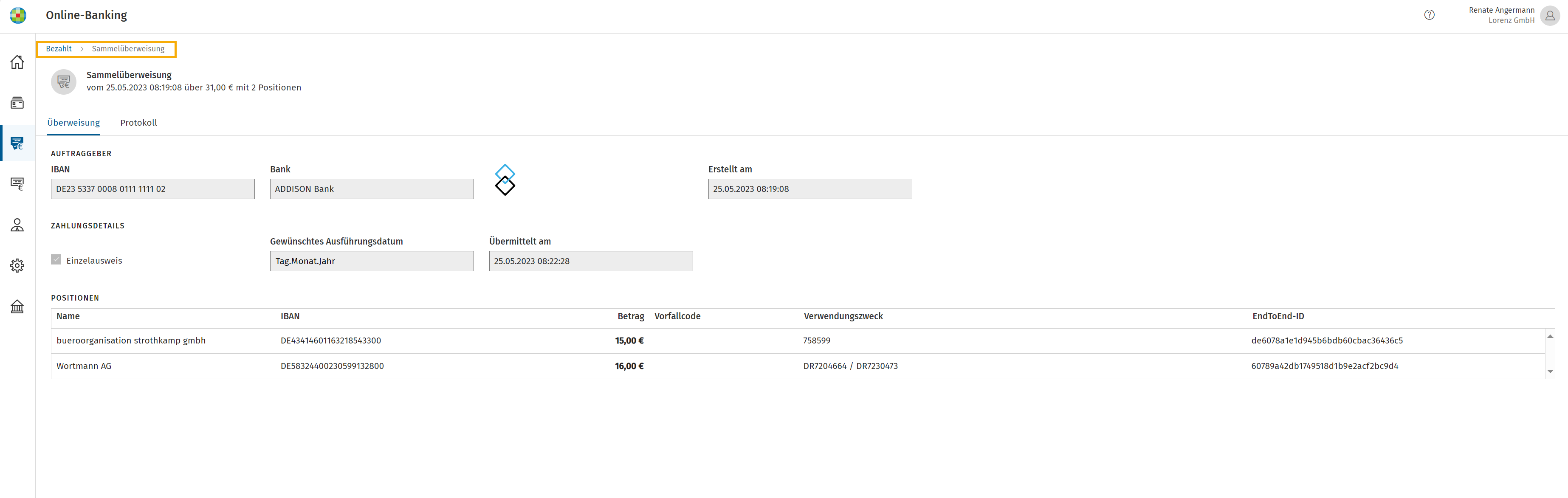Select the highlighted transfers sidebar icon
The height and width of the screenshot is (498, 1568).
click(17, 143)
